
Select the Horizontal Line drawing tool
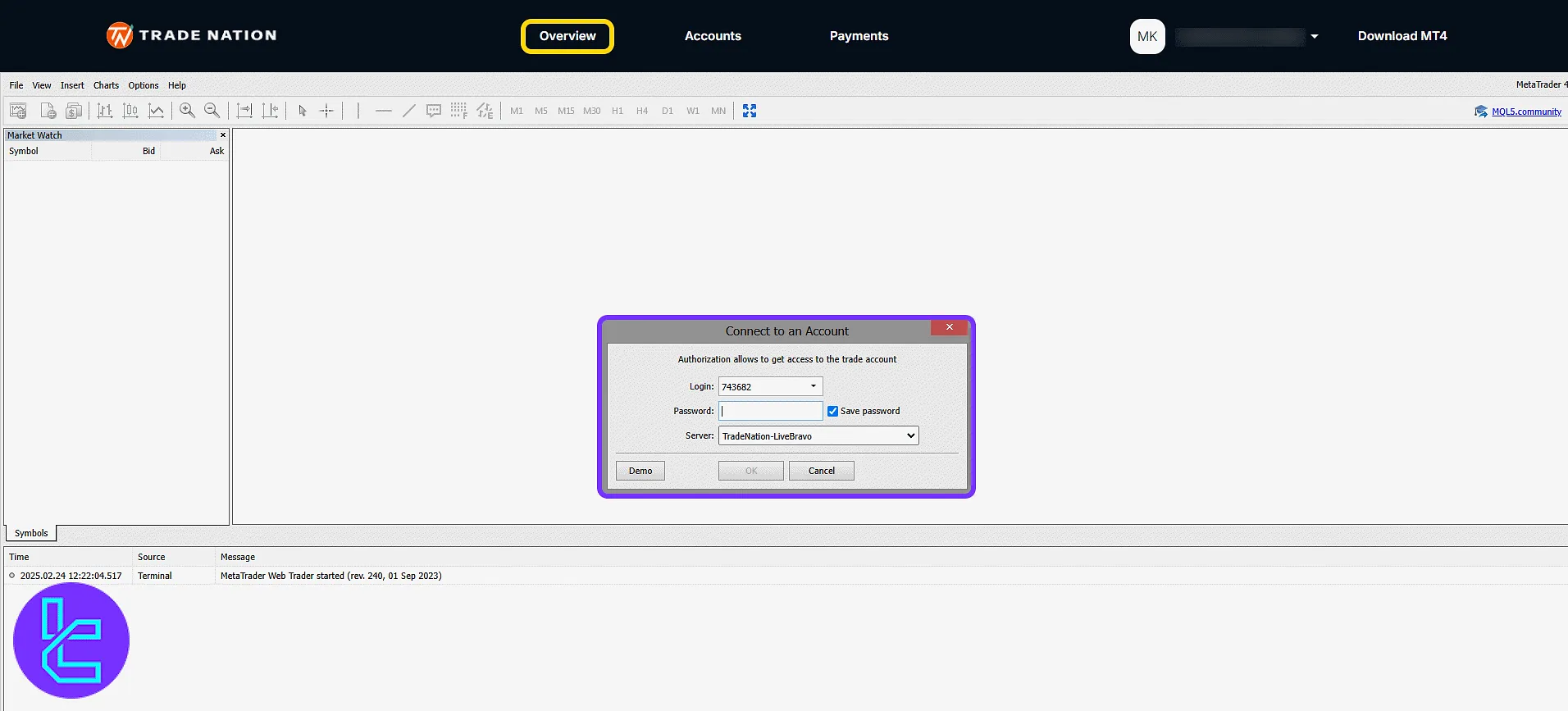[x=383, y=111]
